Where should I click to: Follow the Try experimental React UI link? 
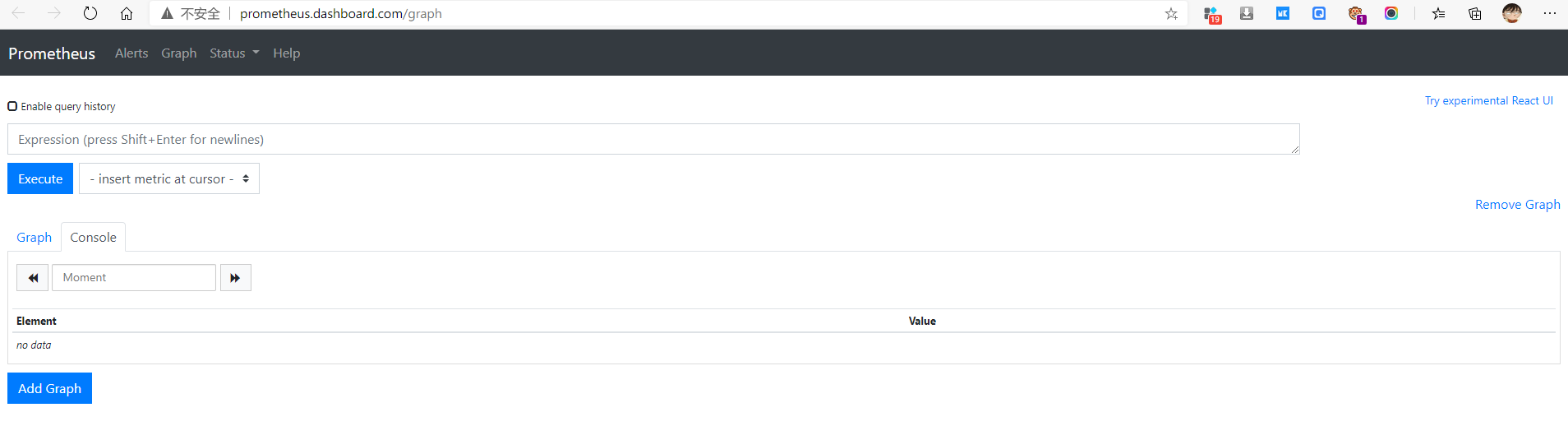click(1489, 100)
